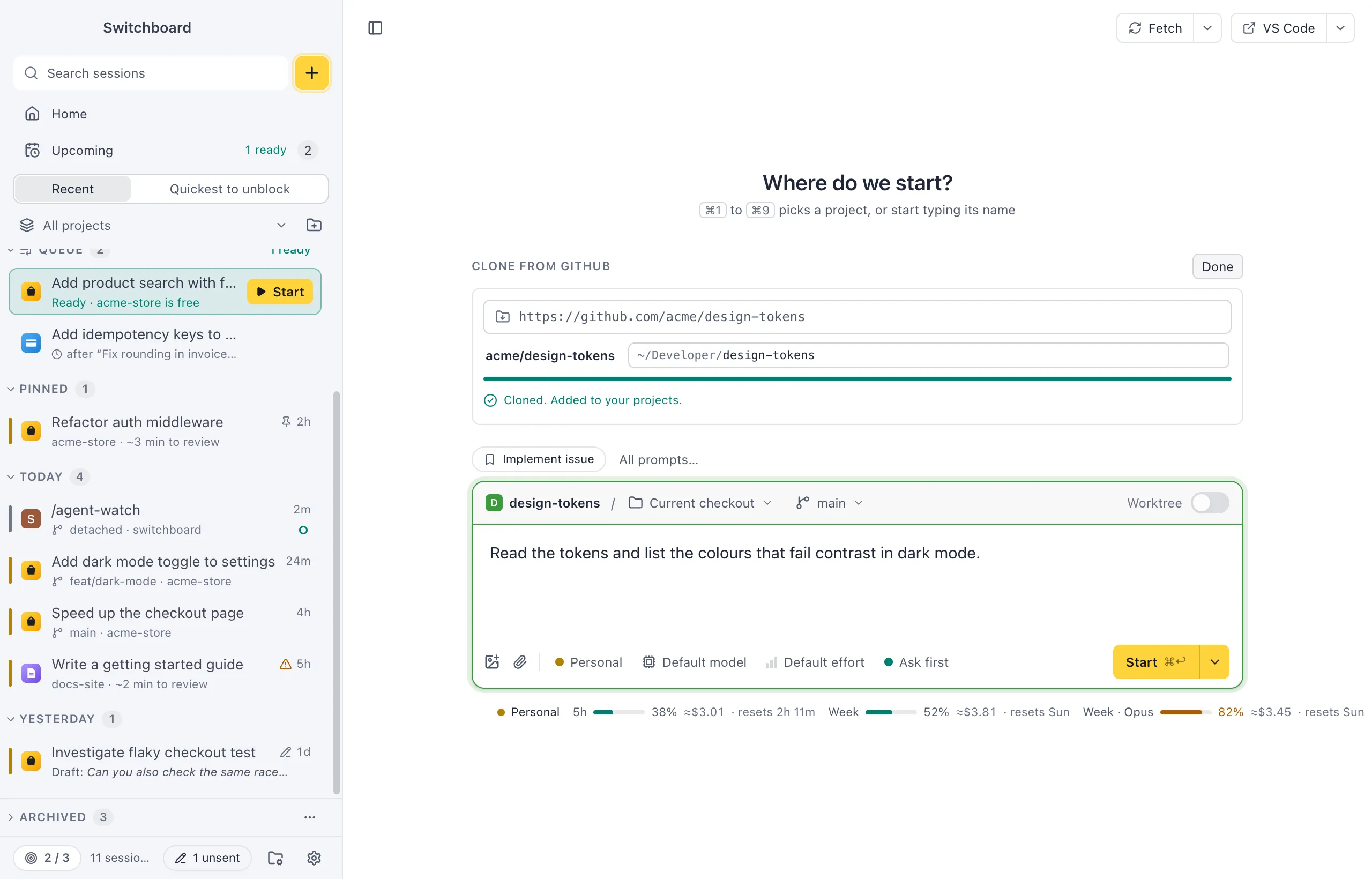Click the three-dots menu beside Archived
This screenshot has height=879, width=1372.
pos(310,817)
